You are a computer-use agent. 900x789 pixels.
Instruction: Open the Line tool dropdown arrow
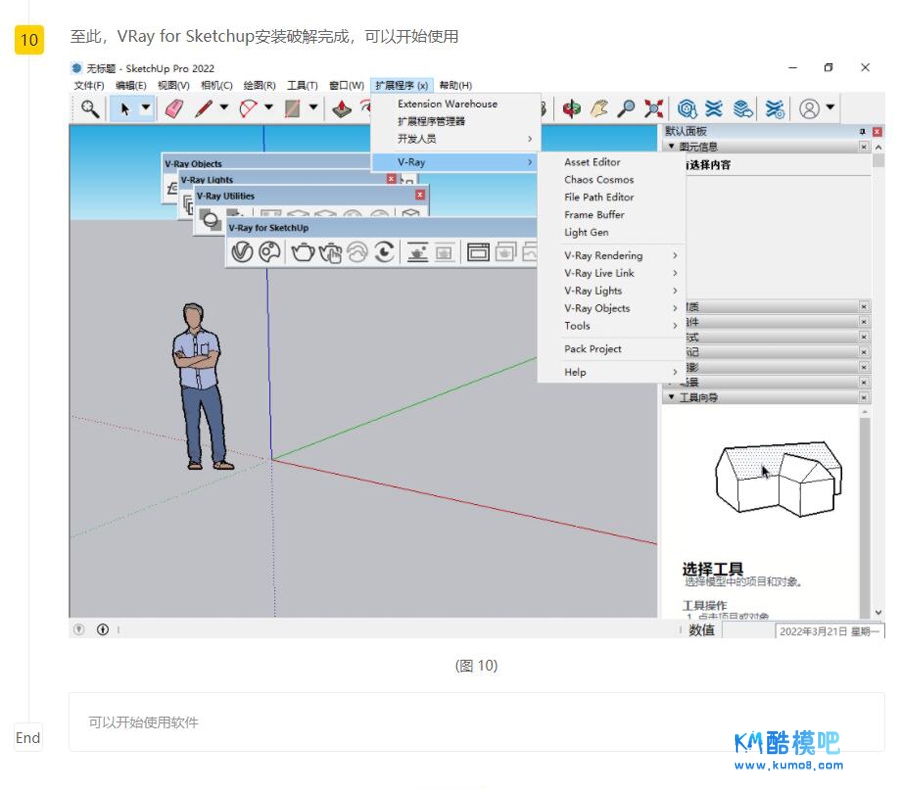pyautogui.click(x=224, y=107)
